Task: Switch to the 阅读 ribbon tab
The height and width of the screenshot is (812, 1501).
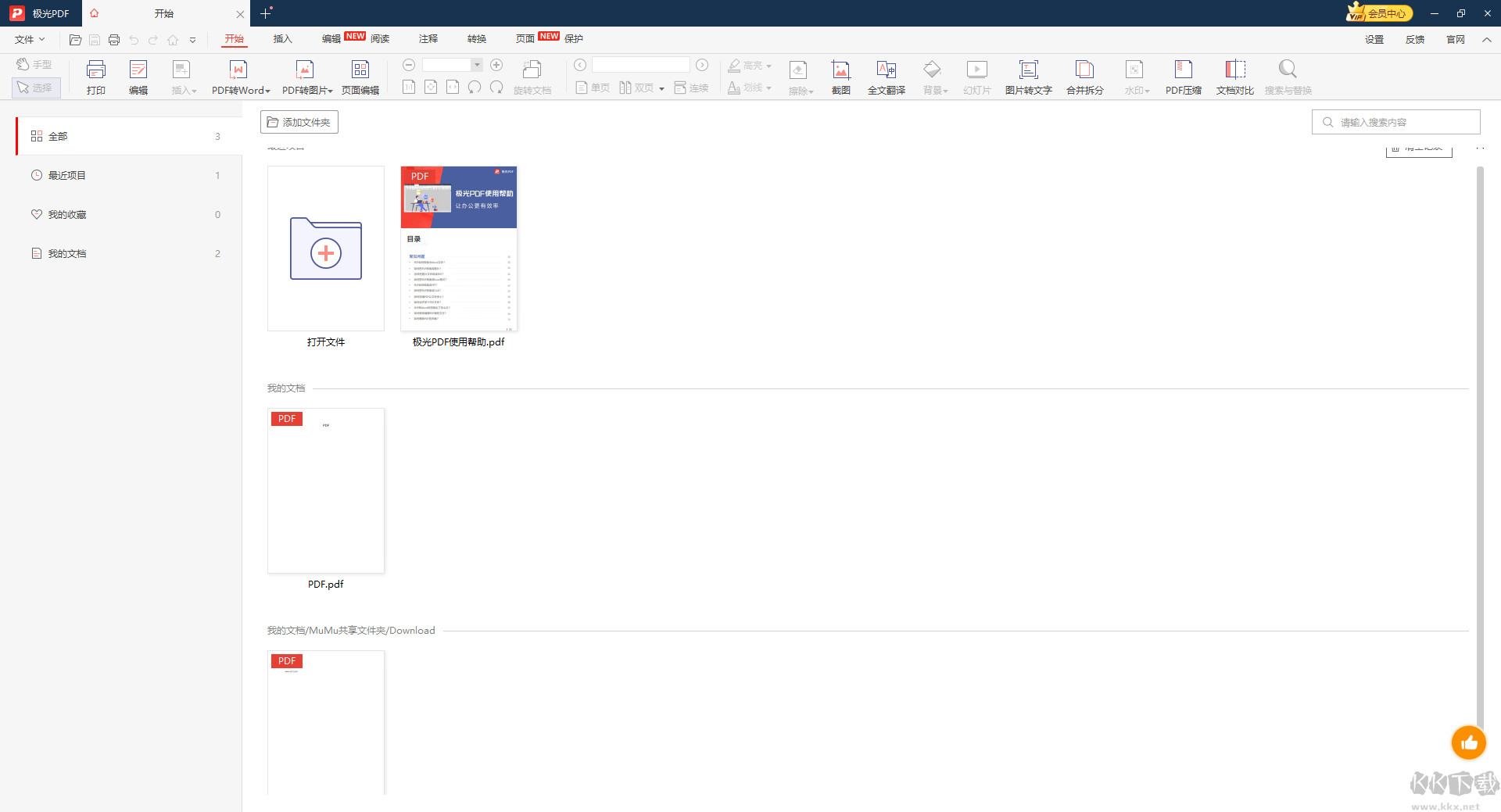Action: click(380, 39)
